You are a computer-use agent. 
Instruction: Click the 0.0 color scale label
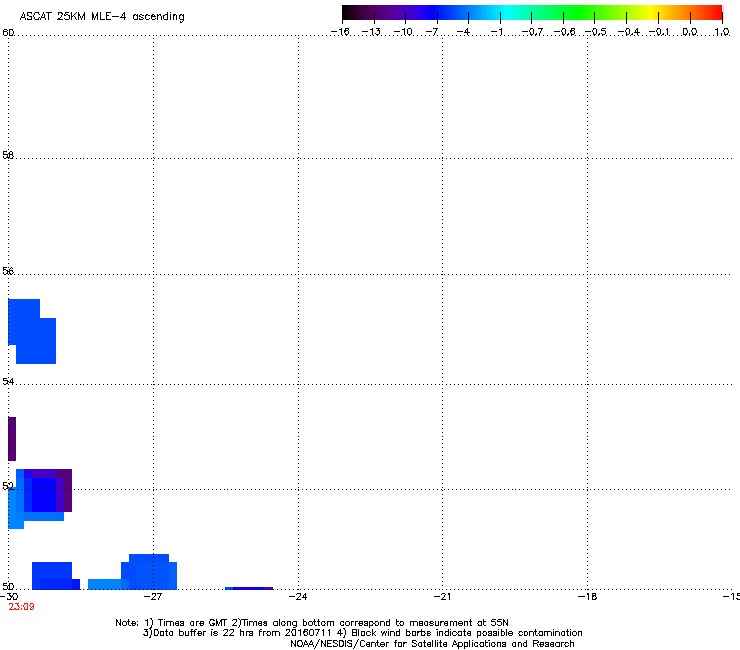pos(690,32)
